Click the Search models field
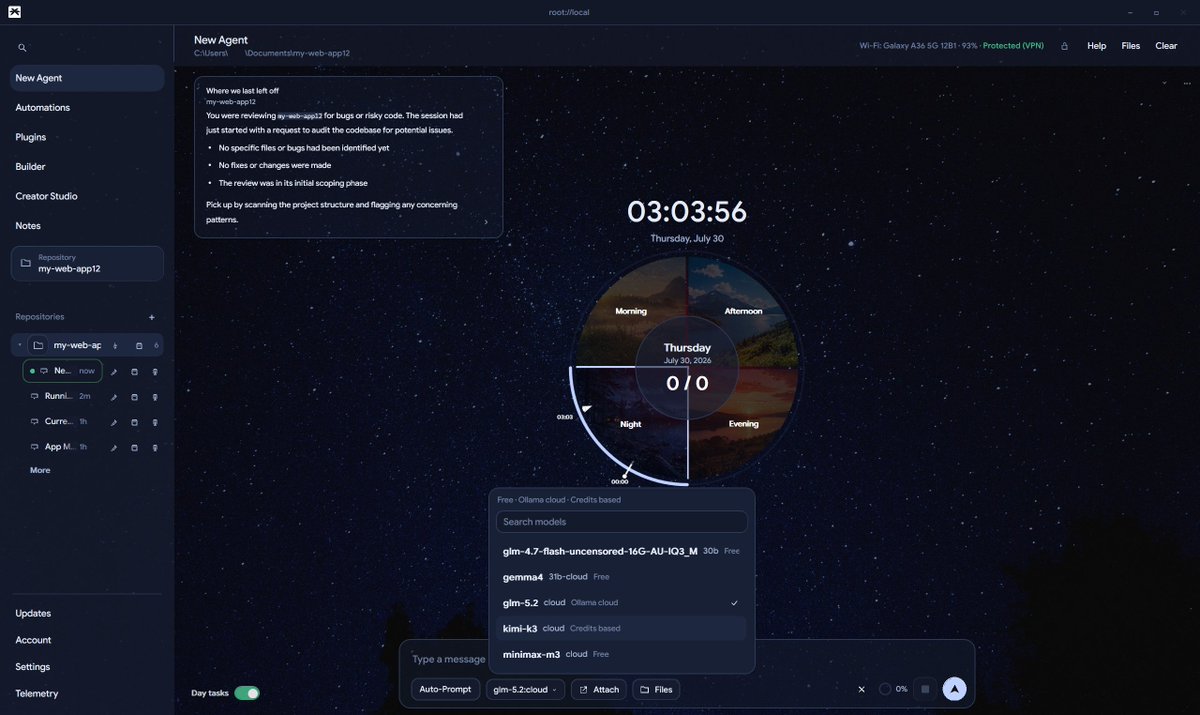 (622, 522)
